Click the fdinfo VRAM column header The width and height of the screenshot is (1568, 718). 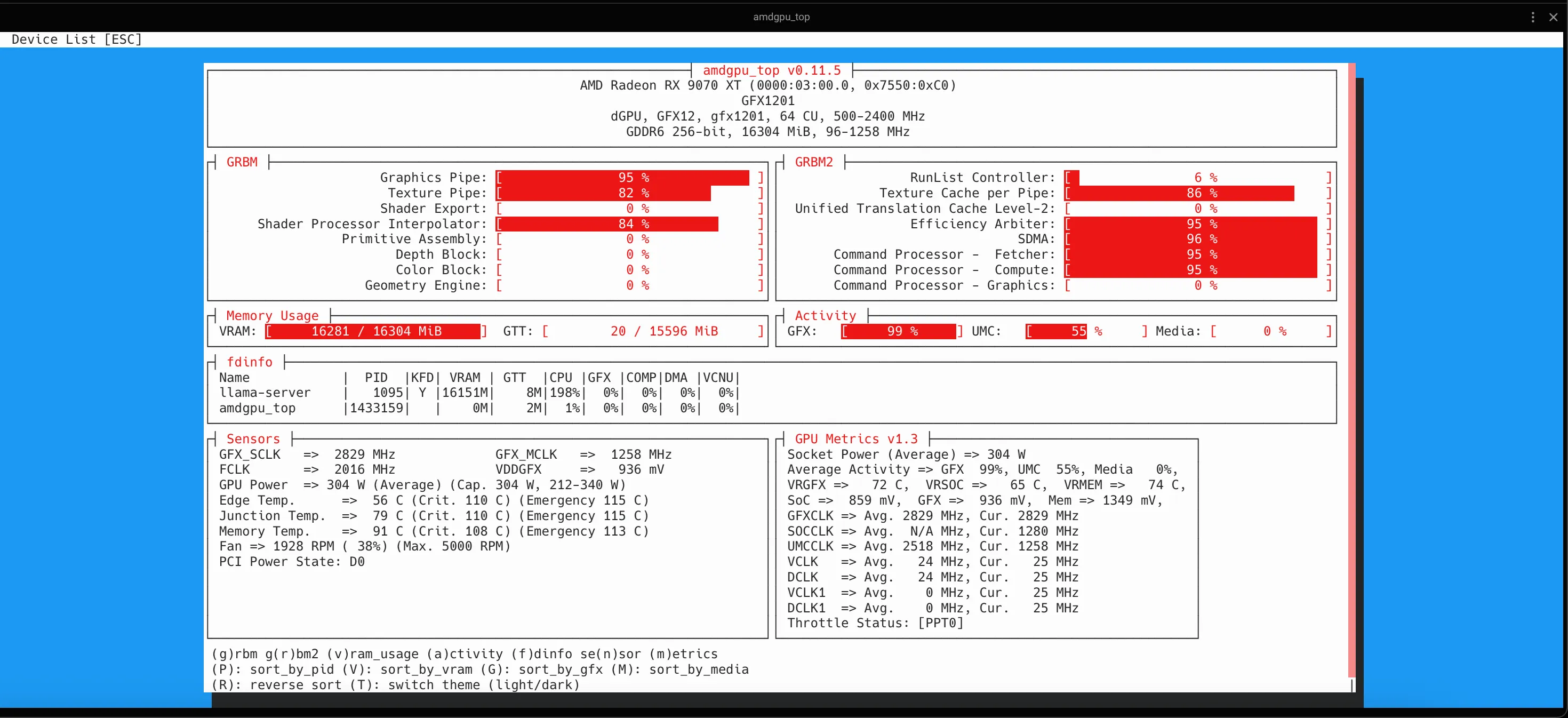(x=465, y=378)
